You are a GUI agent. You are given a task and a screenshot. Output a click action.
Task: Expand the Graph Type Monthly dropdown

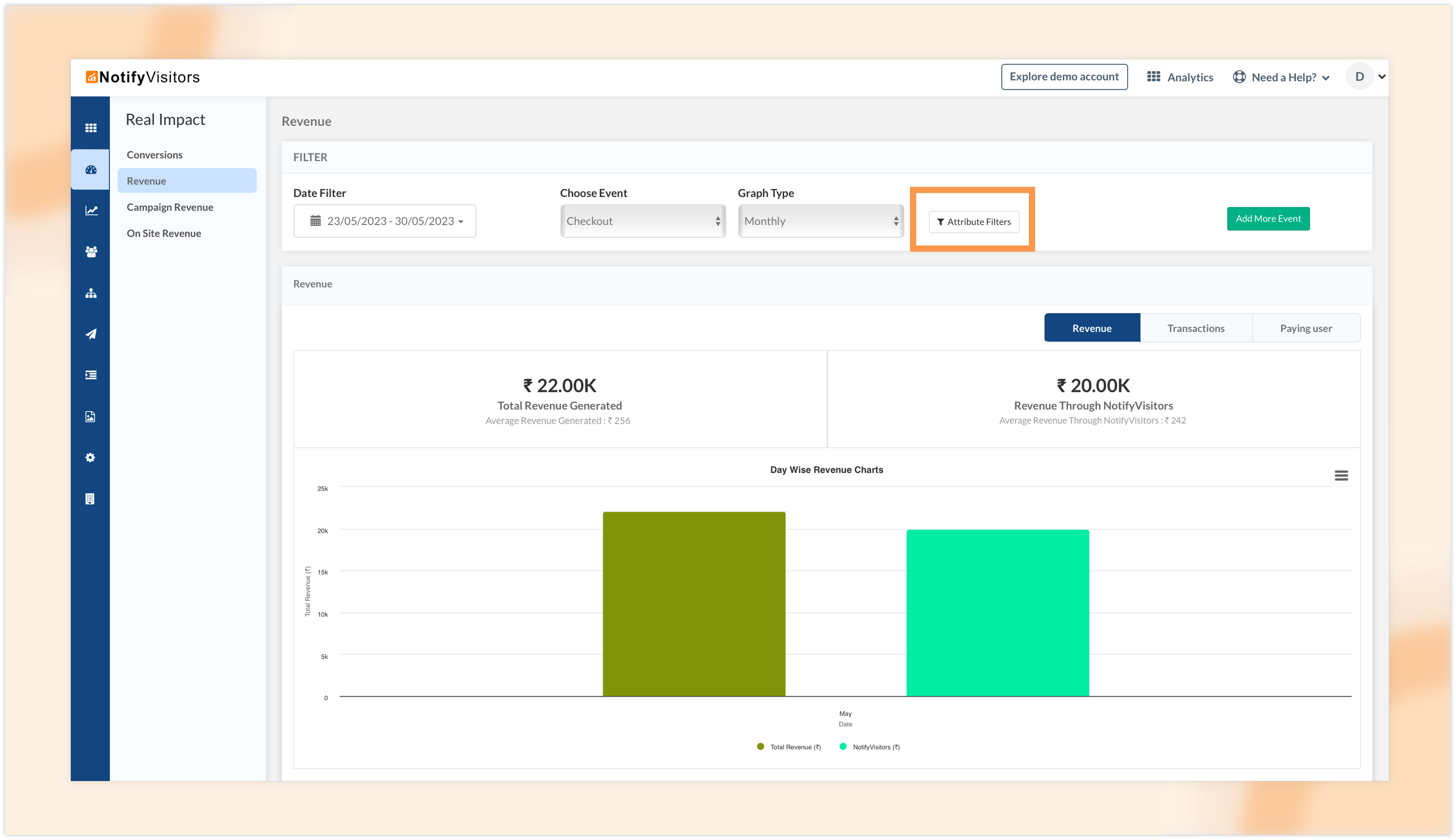pos(820,221)
